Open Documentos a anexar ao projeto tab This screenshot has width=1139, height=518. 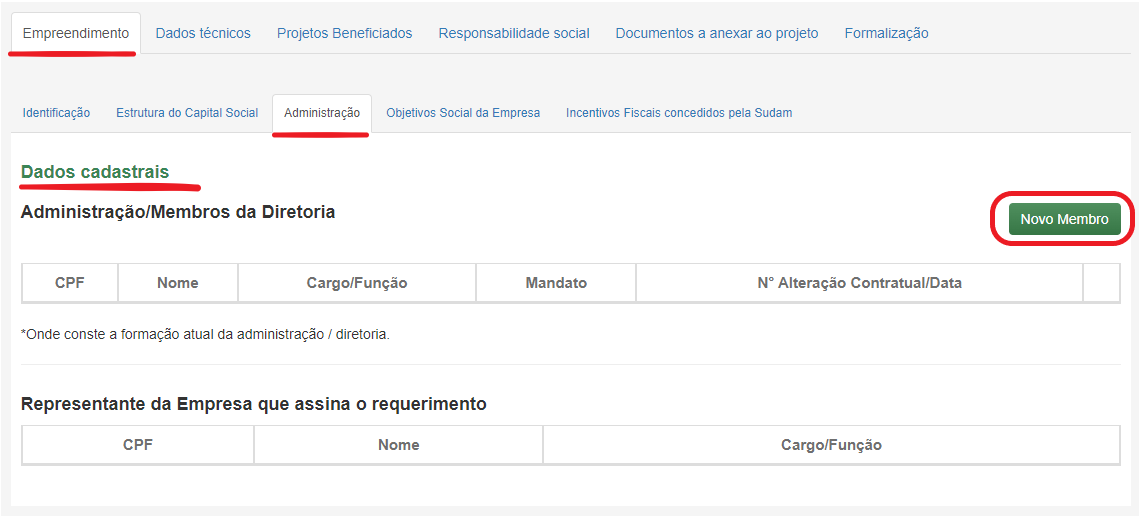point(717,33)
